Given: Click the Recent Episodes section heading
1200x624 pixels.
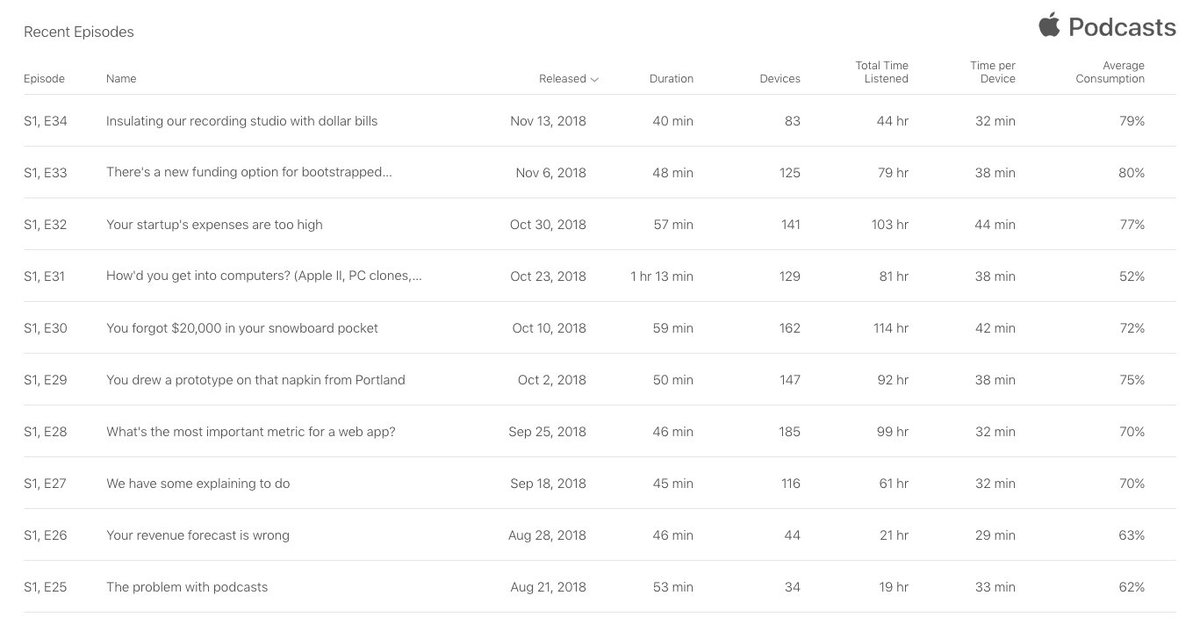Looking at the screenshot, I should point(79,32).
